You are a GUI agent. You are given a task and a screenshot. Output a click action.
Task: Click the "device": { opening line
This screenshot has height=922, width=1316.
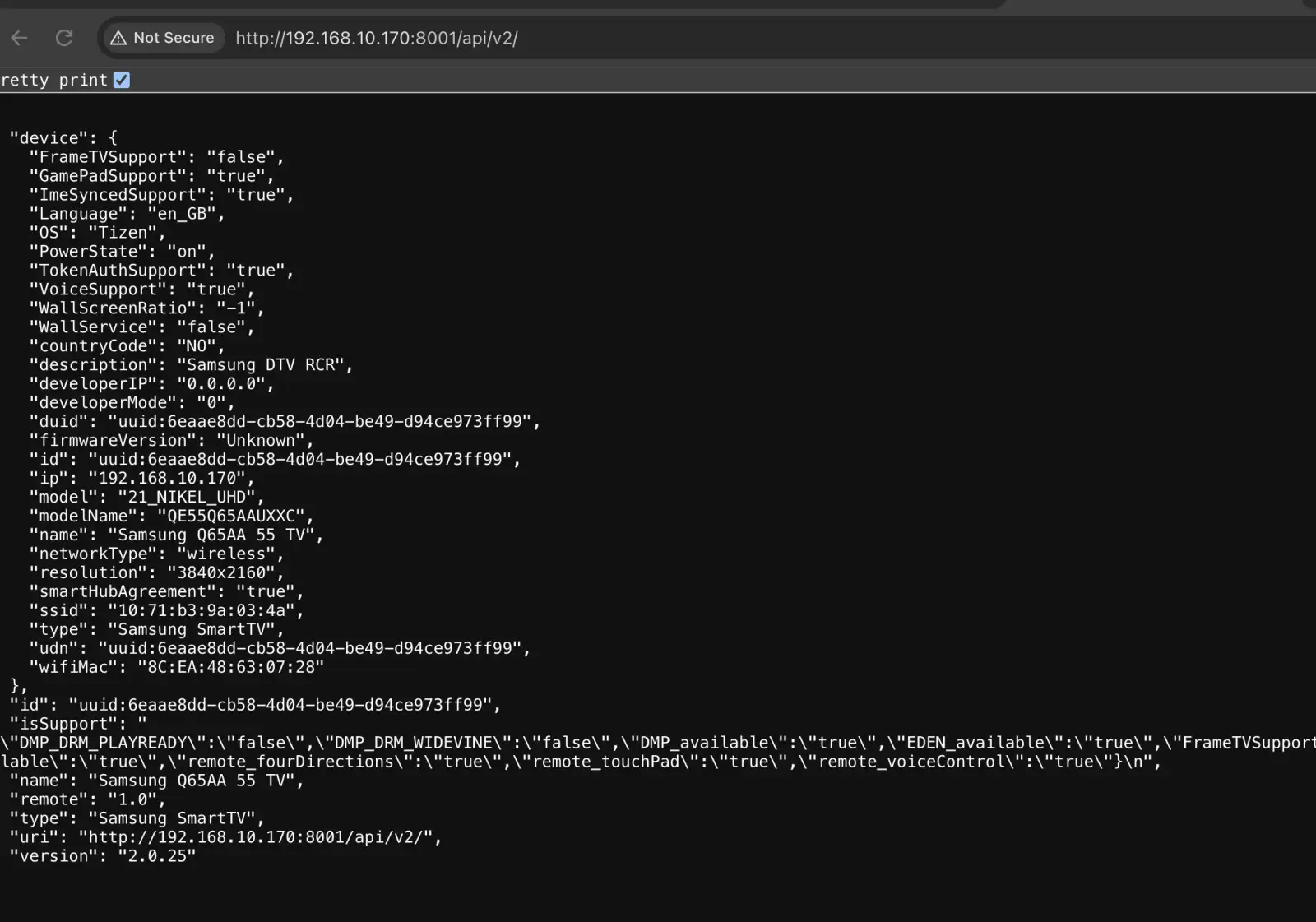coord(63,138)
